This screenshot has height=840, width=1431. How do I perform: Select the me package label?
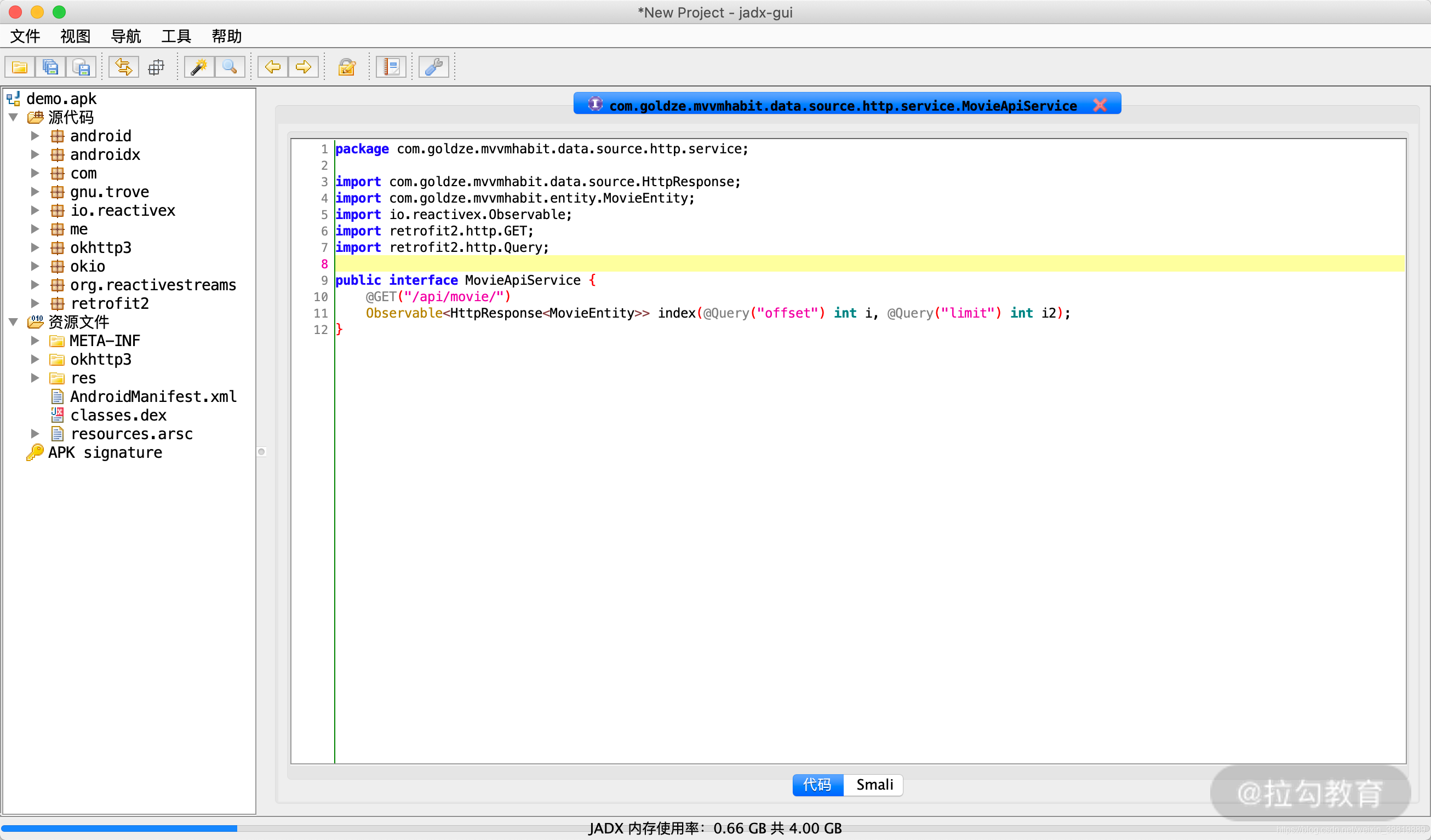click(79, 229)
